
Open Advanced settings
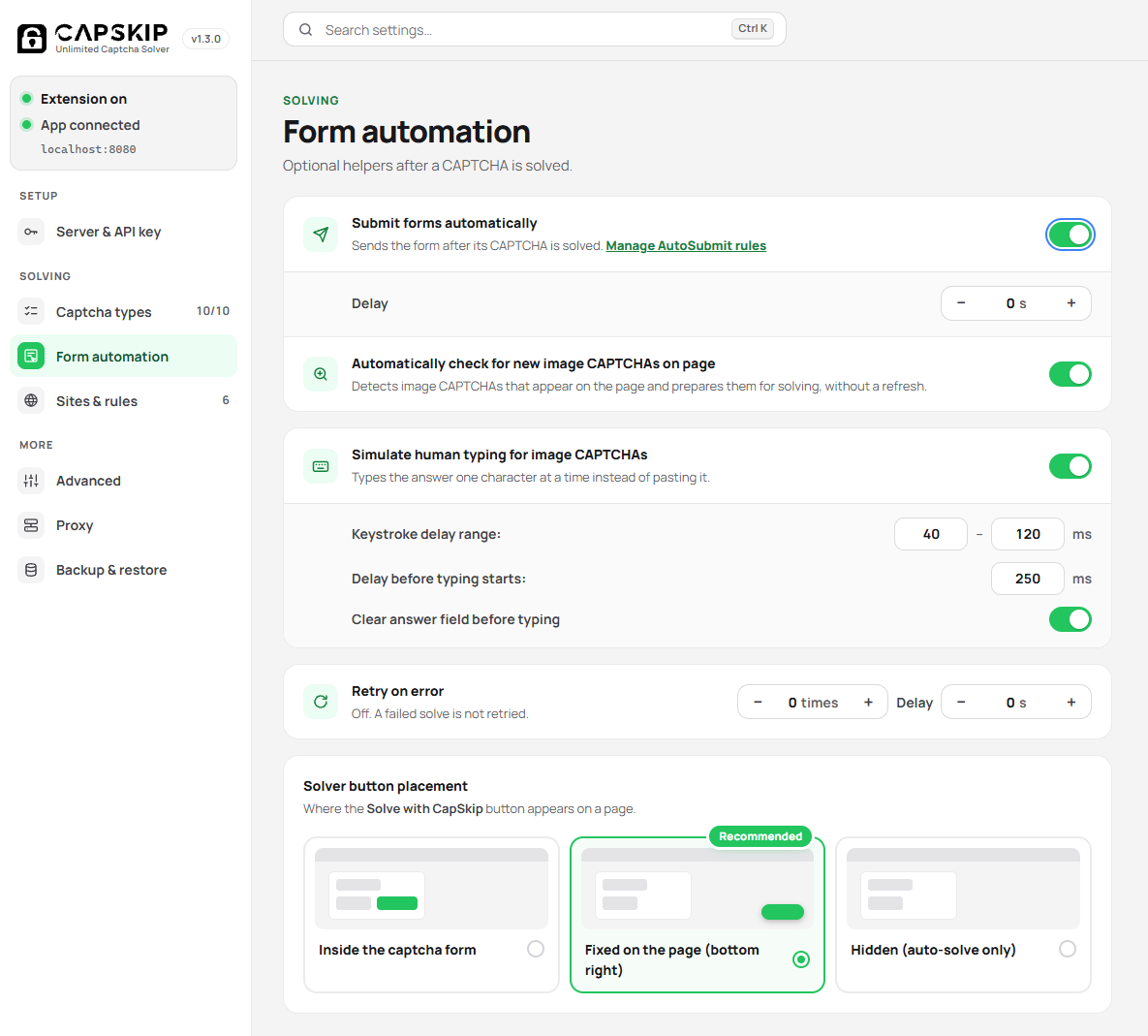click(123, 481)
